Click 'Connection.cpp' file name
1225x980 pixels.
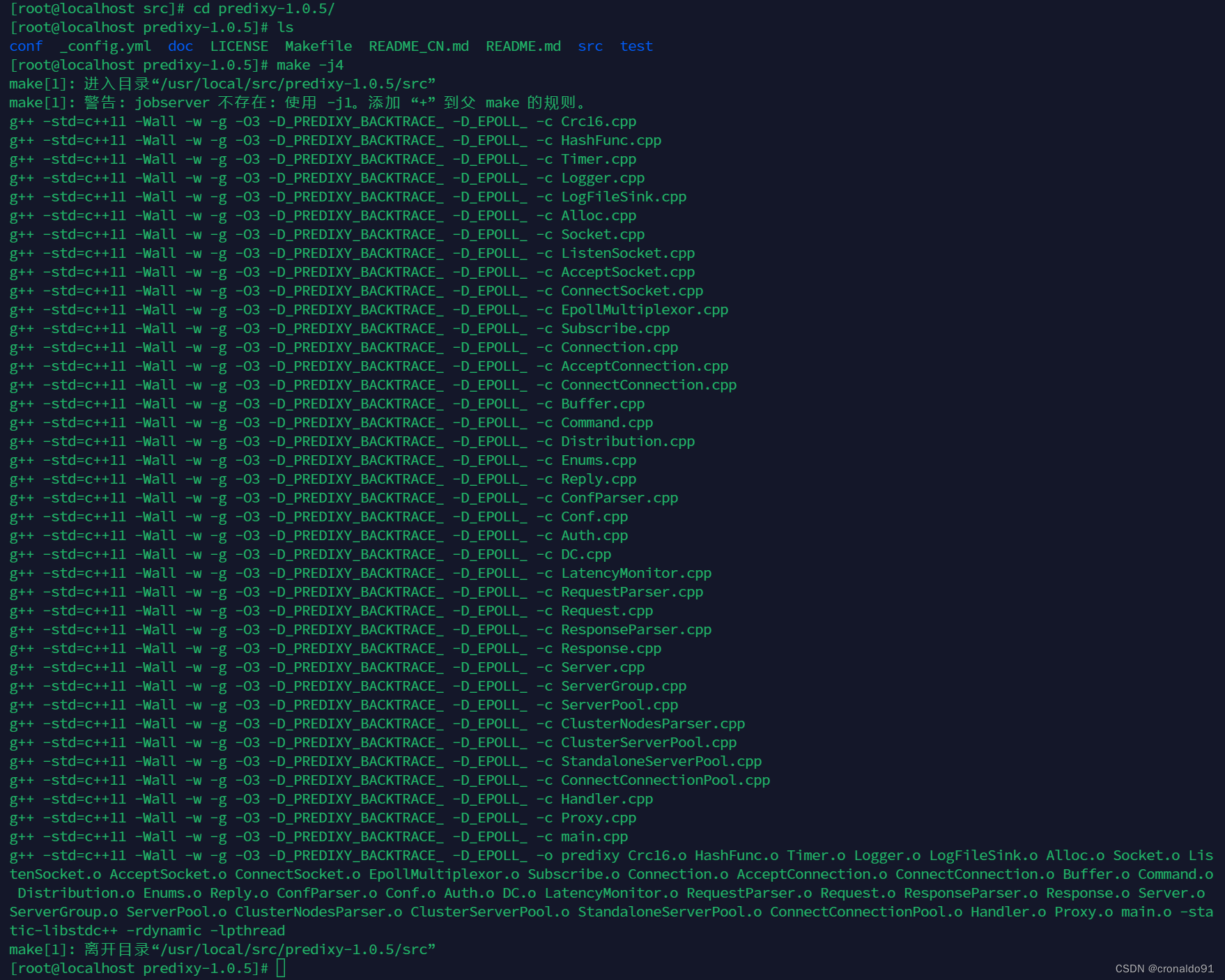[620, 347]
